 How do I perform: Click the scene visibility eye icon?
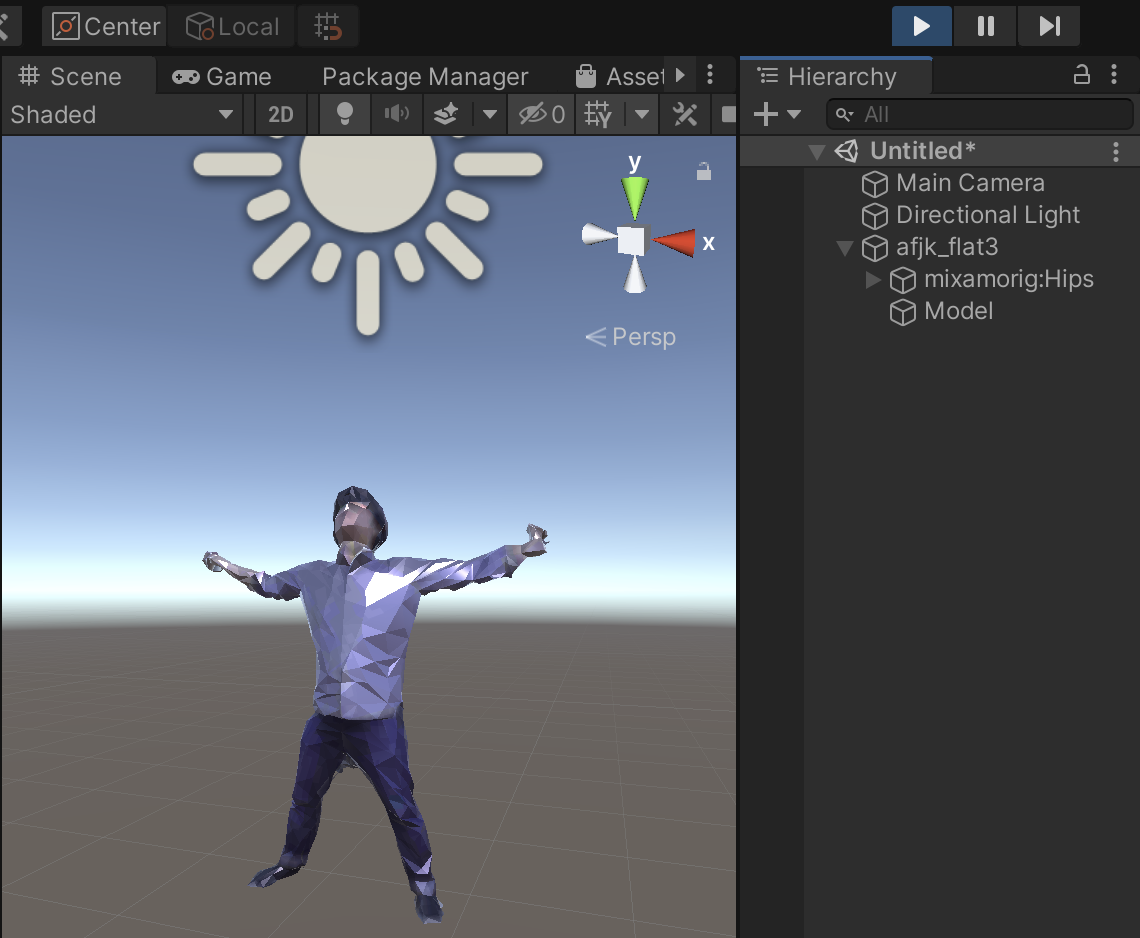(533, 114)
